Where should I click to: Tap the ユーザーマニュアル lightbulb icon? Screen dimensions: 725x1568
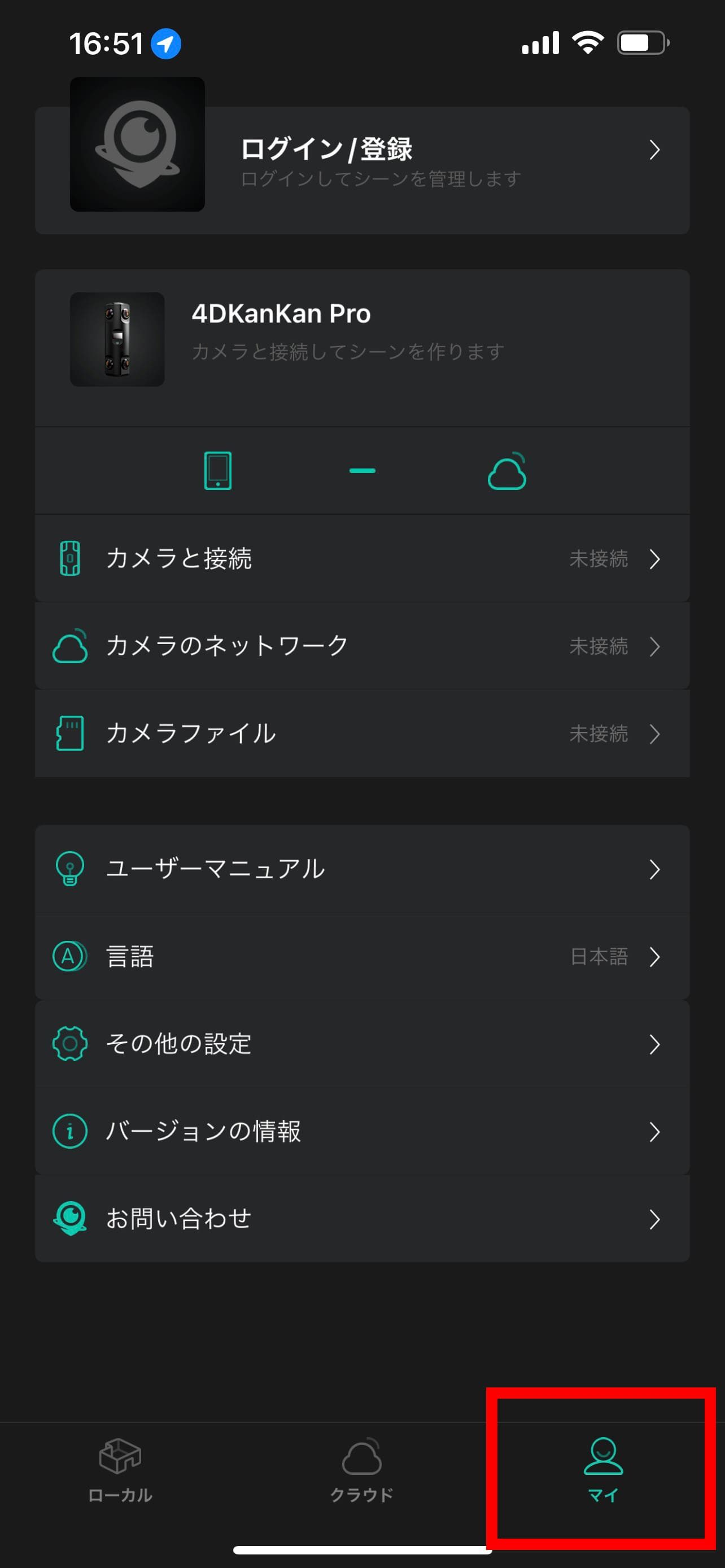(70, 869)
